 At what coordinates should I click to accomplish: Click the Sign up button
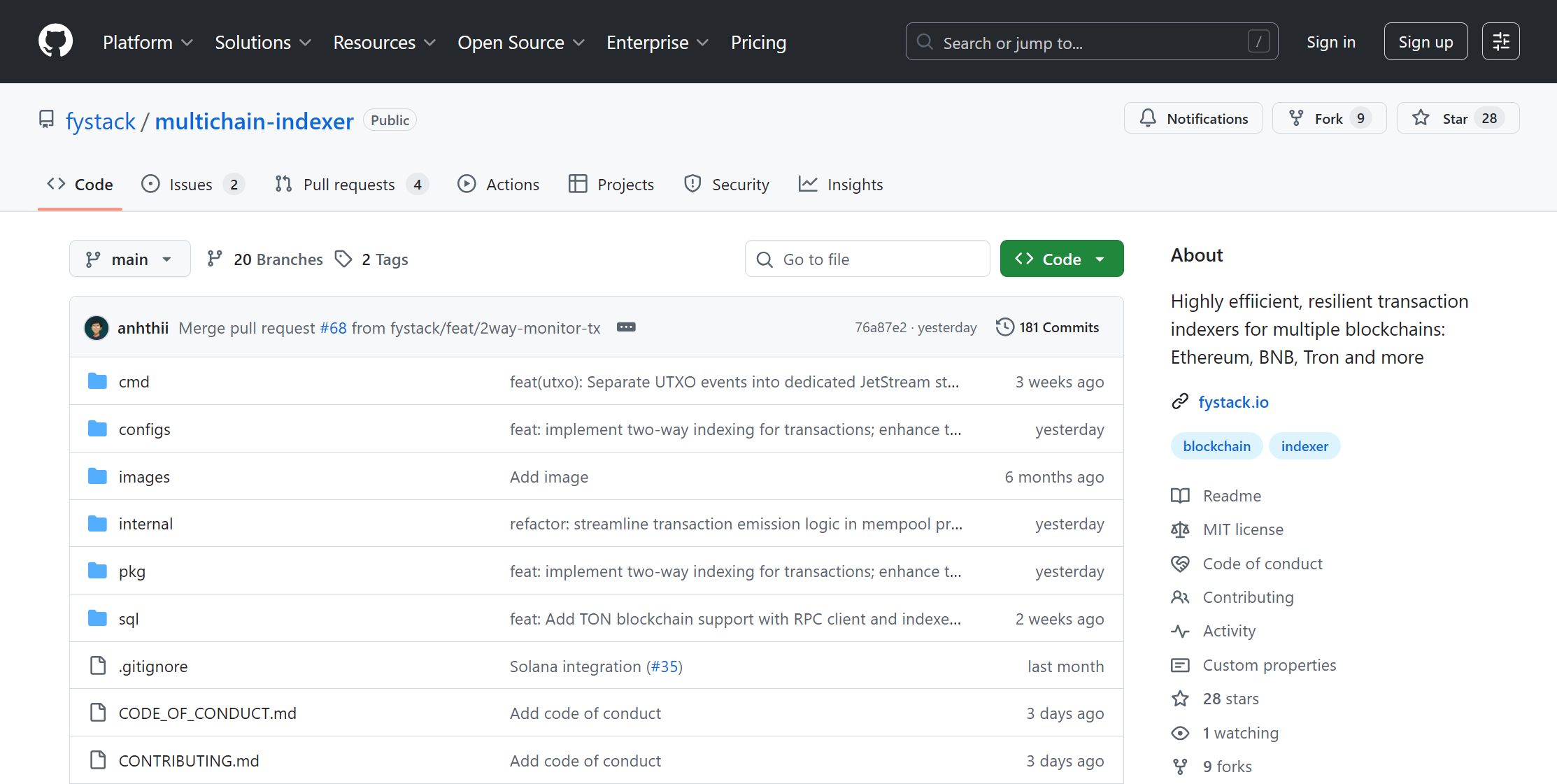pos(1425,42)
